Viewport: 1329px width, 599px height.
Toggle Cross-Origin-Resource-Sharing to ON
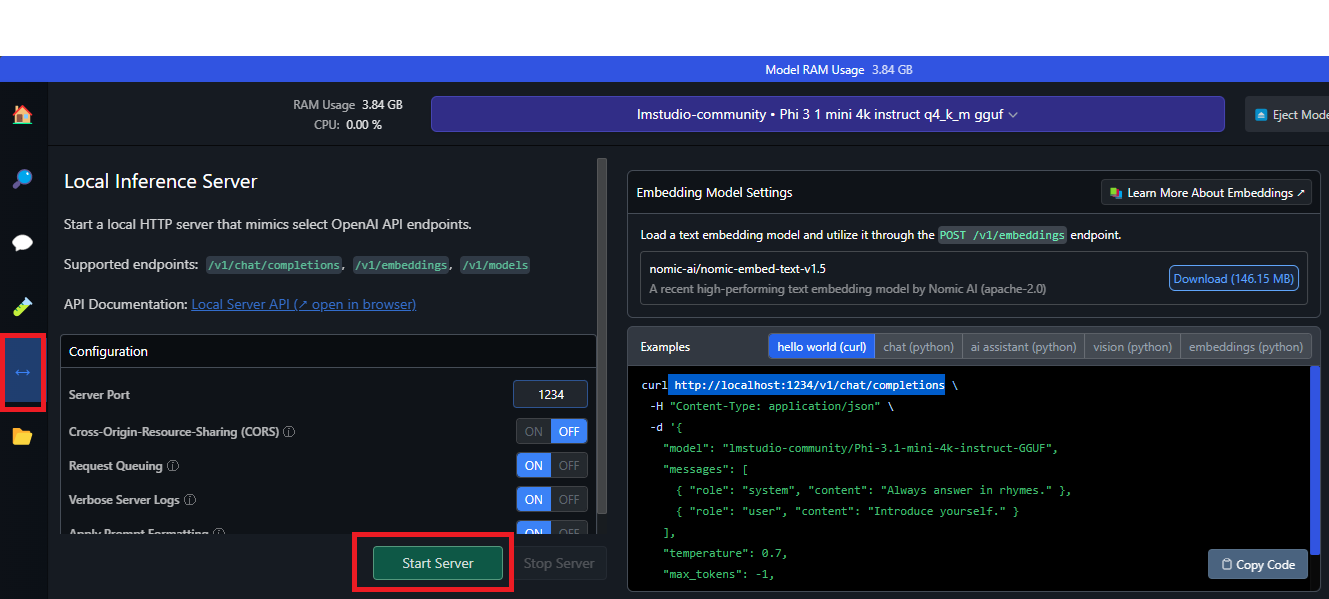click(533, 431)
